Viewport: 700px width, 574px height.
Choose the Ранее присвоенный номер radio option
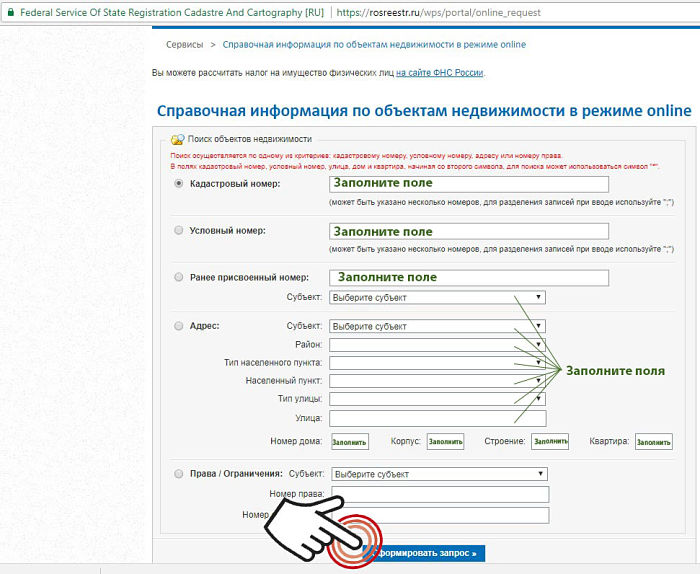179,277
